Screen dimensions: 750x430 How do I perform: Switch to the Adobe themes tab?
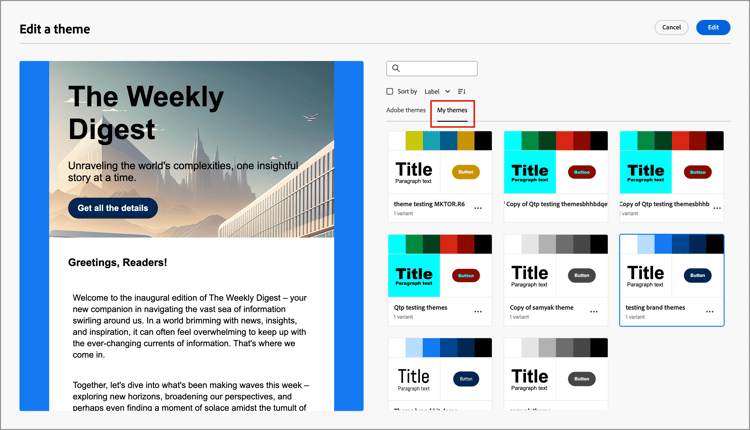pos(406,110)
